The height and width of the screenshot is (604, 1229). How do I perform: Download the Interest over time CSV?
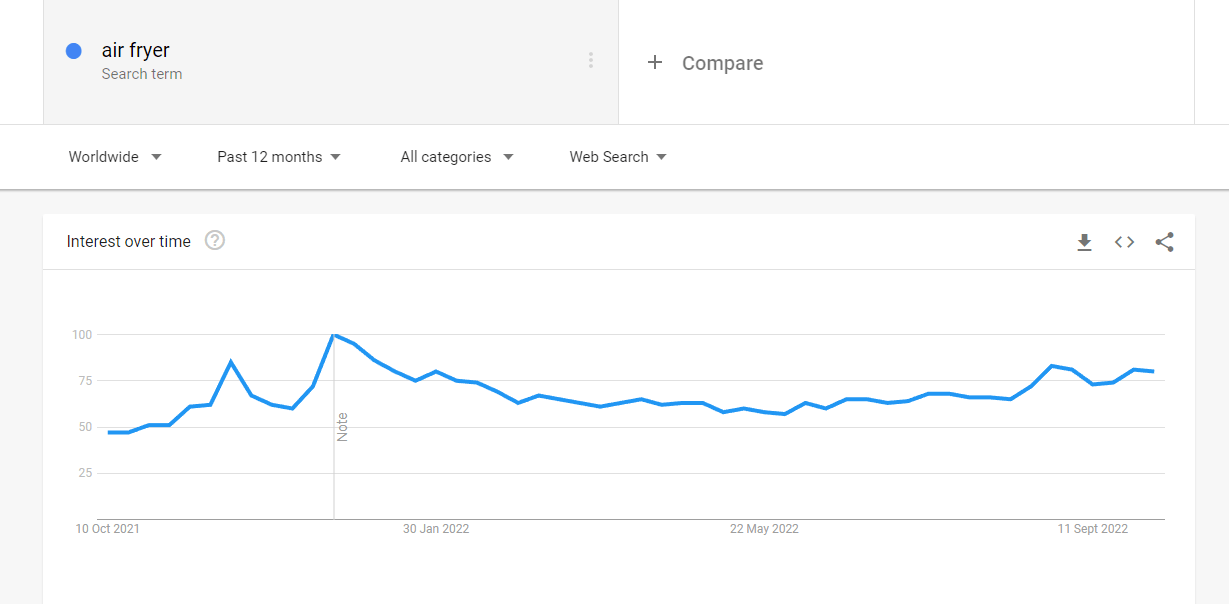click(x=1084, y=242)
